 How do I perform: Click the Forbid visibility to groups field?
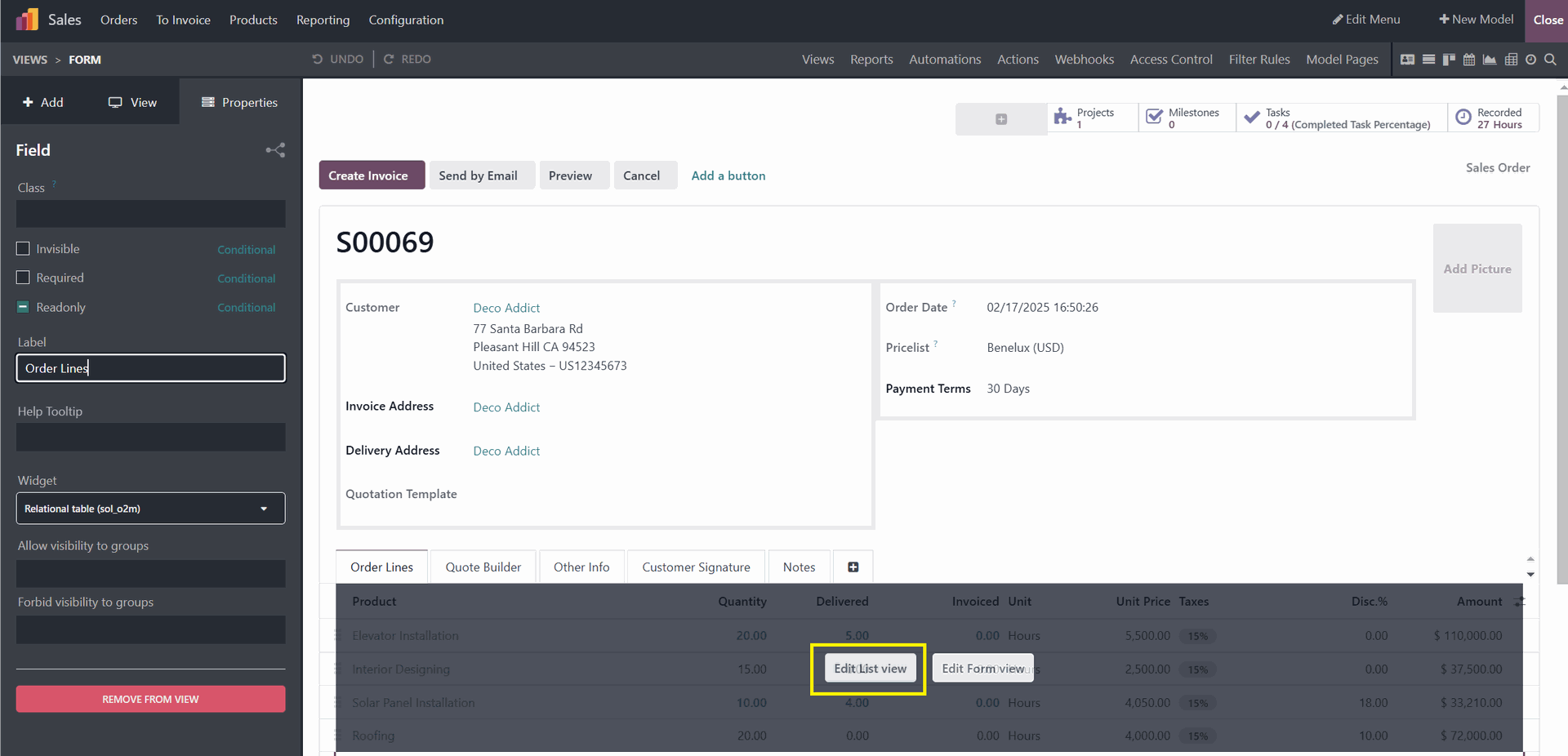pos(150,629)
